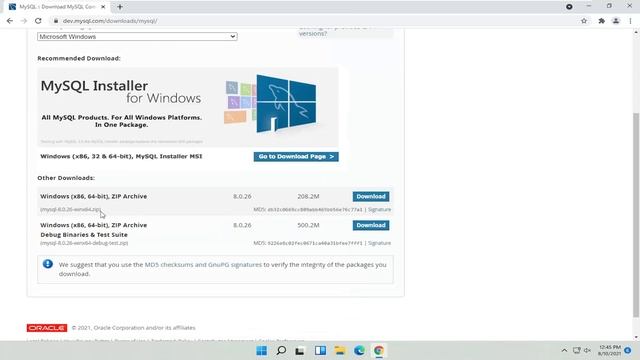Click the 208.2M file size value
This screenshot has width=640, height=360.
pyautogui.click(x=308, y=196)
